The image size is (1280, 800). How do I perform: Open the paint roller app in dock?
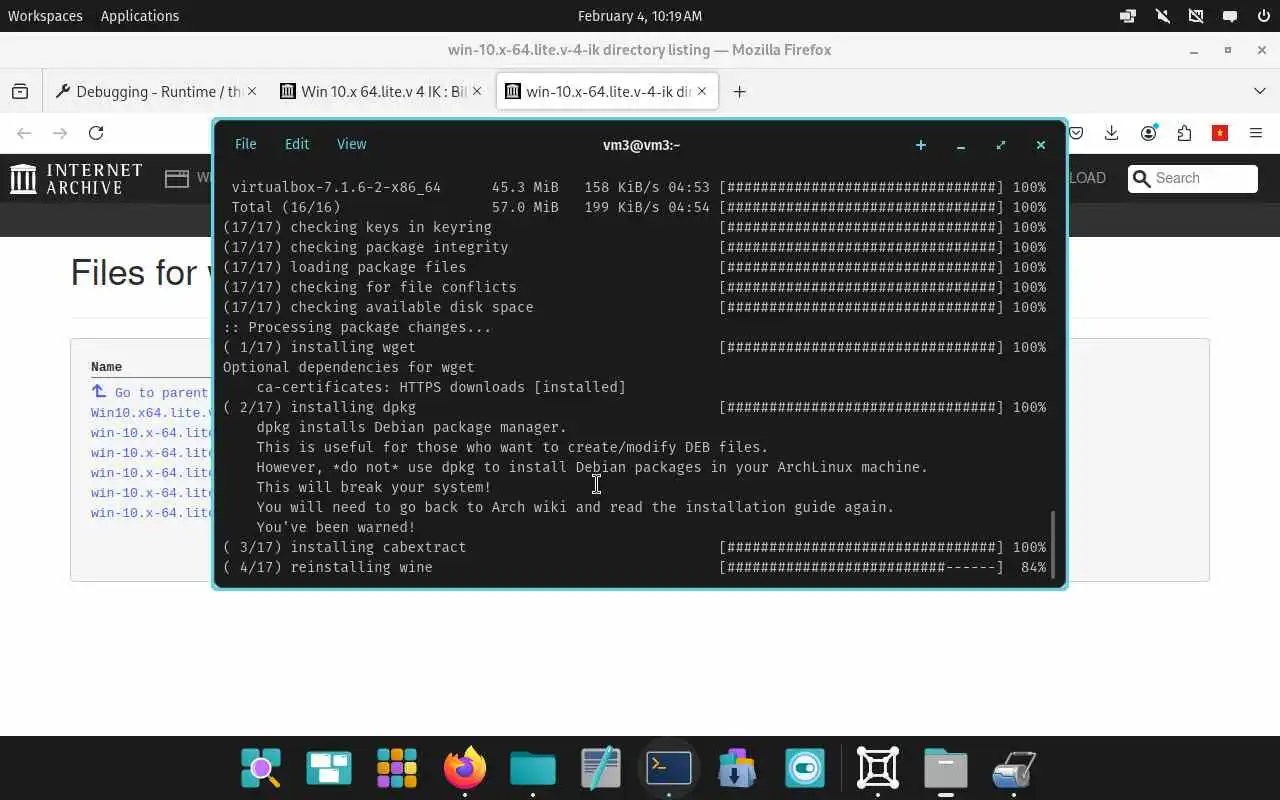(x=1013, y=769)
